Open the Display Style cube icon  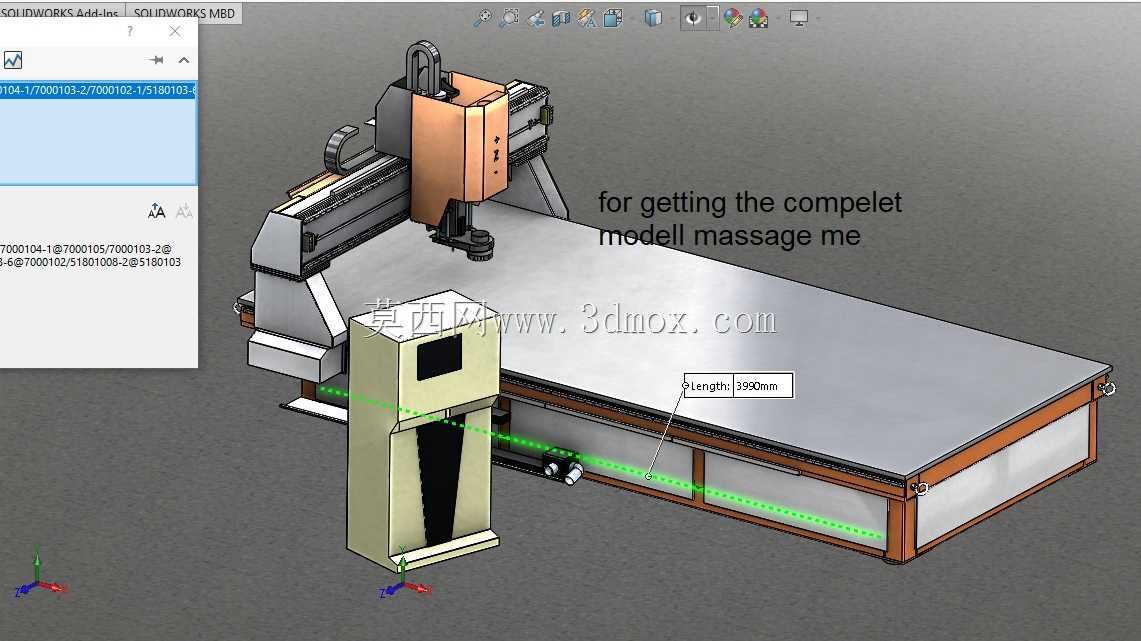653,18
